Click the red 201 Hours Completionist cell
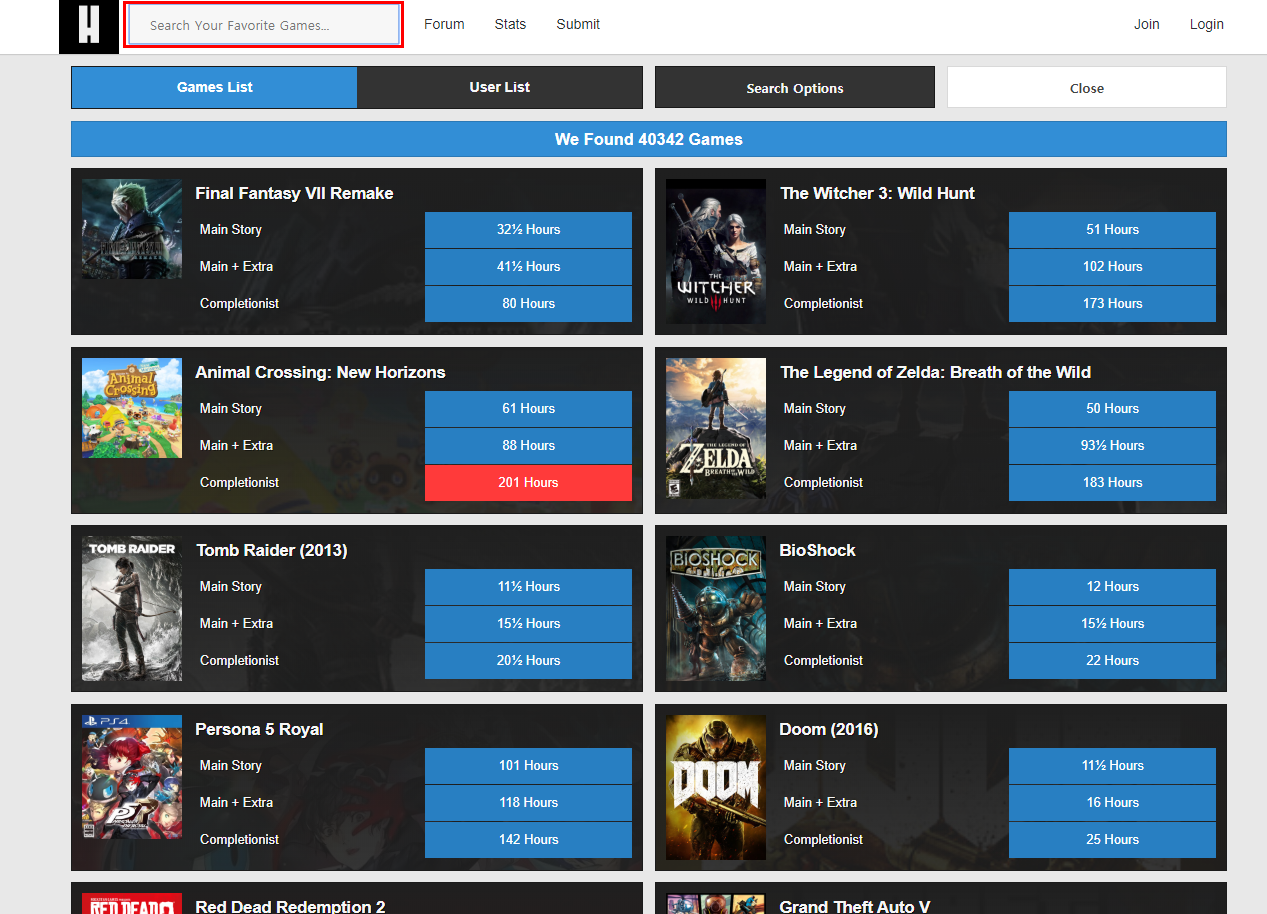 pyautogui.click(x=528, y=483)
